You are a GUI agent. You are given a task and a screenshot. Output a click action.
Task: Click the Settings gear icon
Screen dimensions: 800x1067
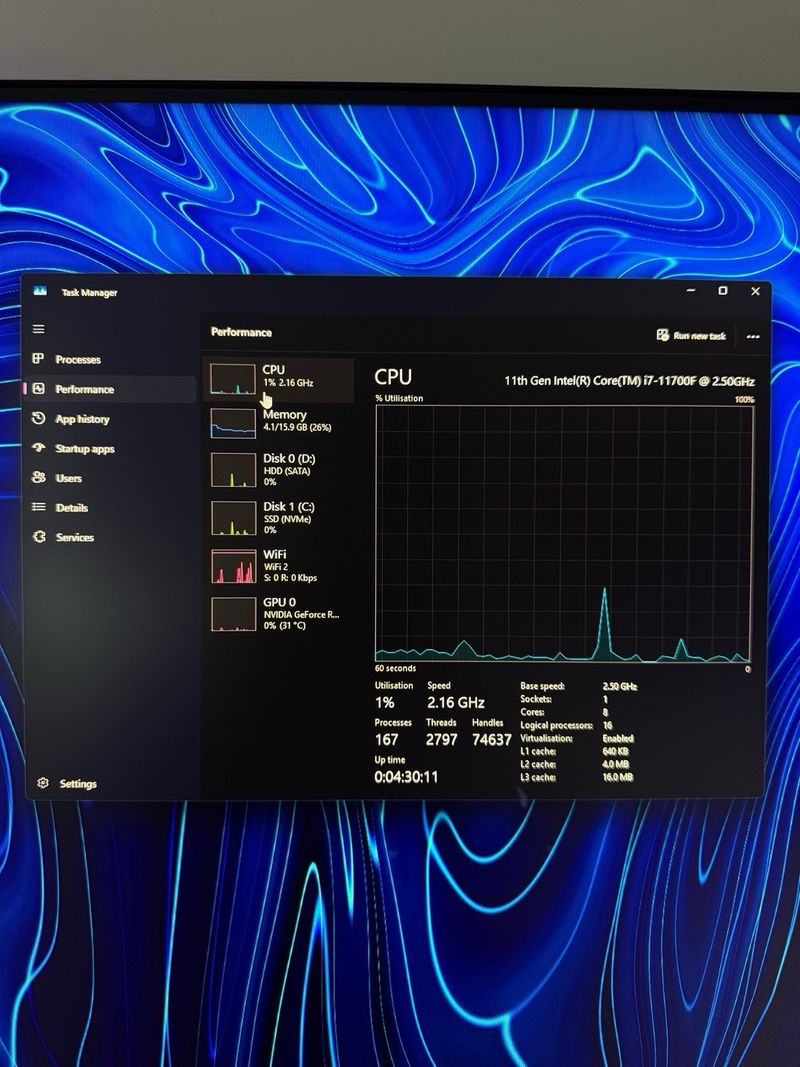click(x=43, y=783)
